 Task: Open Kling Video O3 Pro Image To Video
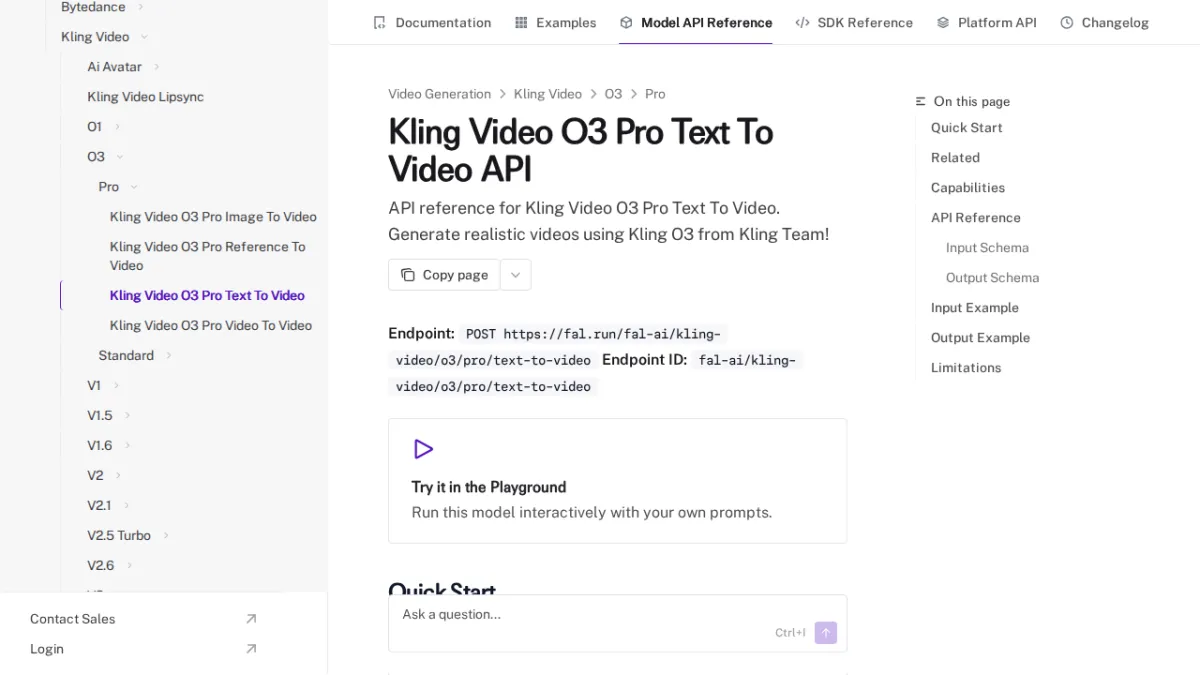(x=213, y=217)
